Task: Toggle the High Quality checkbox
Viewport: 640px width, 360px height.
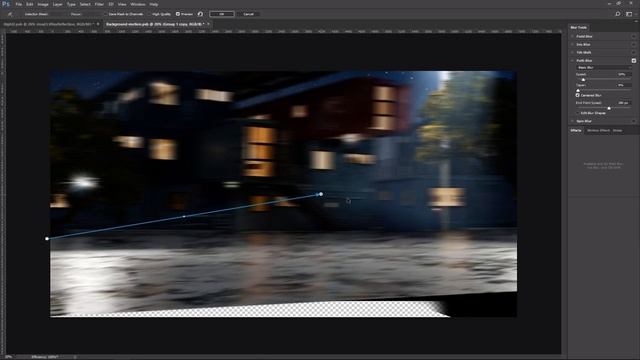Action: tap(149, 14)
